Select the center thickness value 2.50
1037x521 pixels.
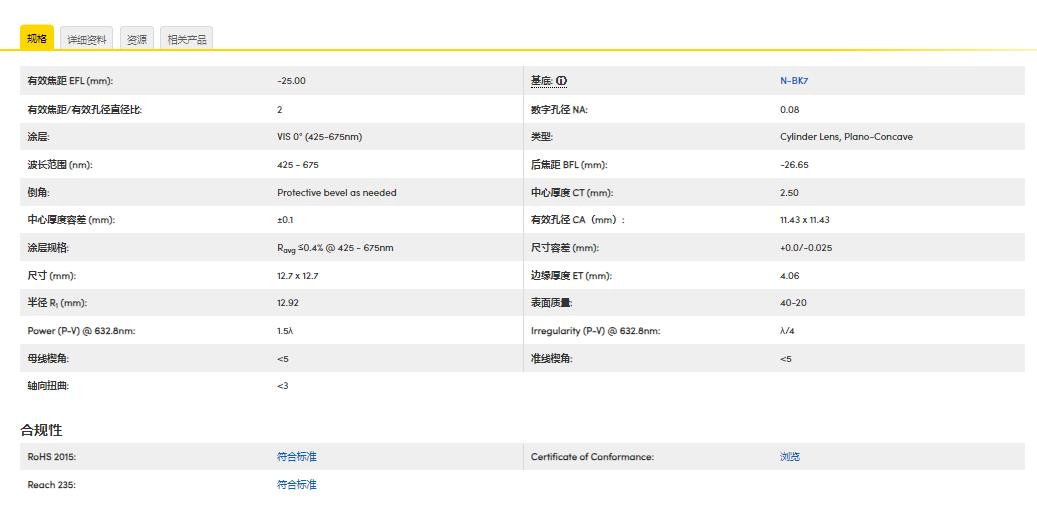pos(789,192)
